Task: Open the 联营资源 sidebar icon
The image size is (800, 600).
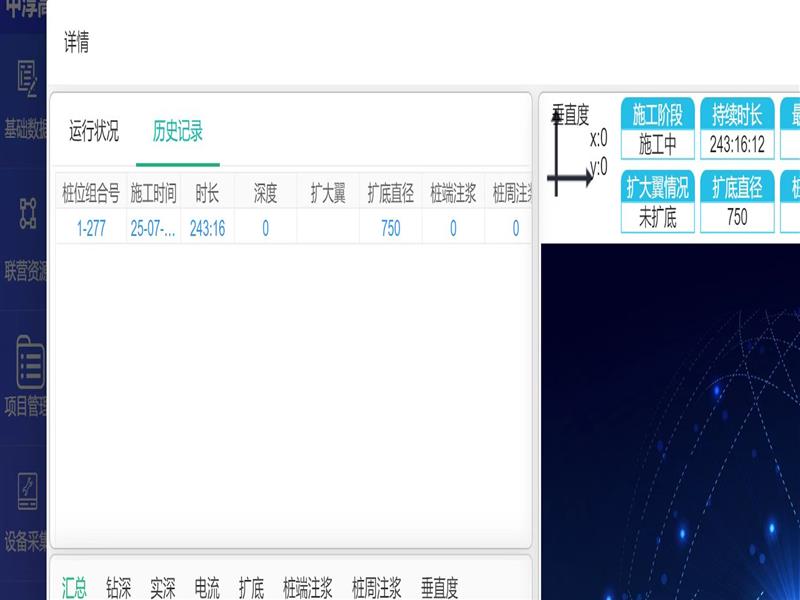Action: tap(27, 213)
